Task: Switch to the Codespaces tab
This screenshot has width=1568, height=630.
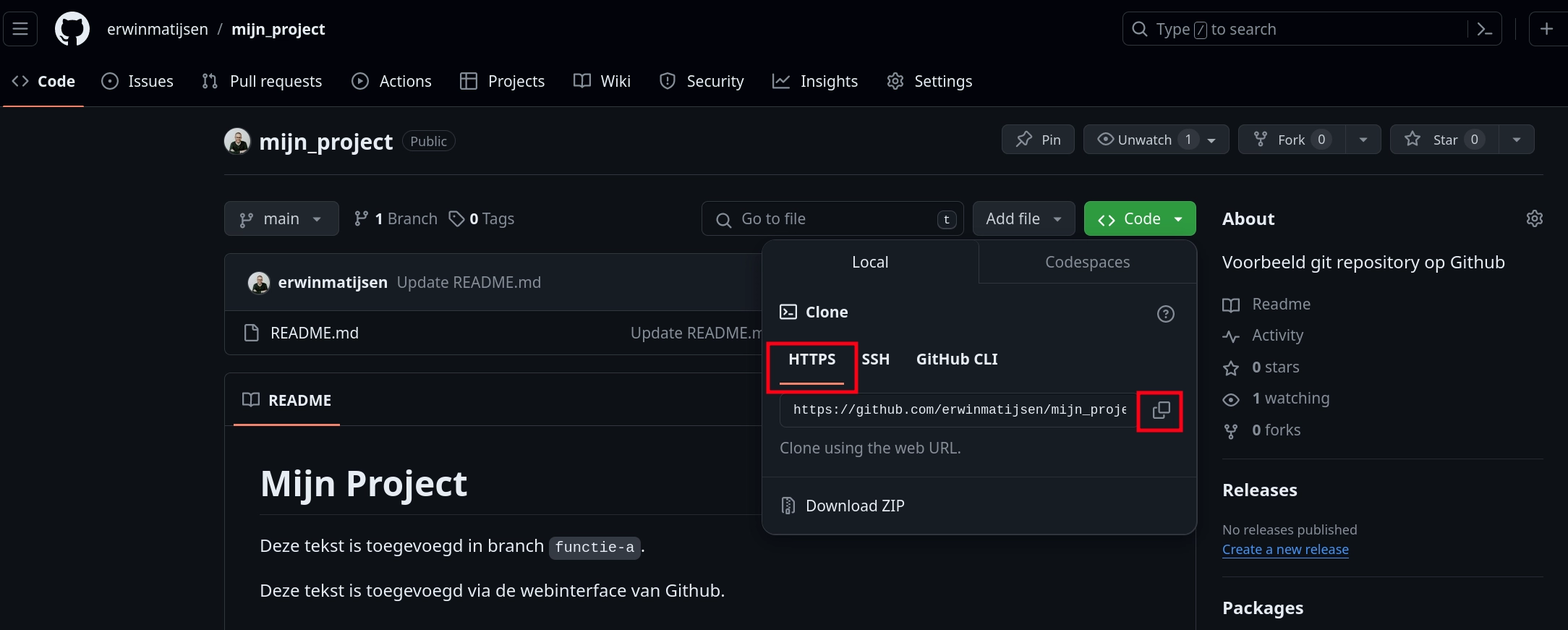Action: pos(1087,262)
